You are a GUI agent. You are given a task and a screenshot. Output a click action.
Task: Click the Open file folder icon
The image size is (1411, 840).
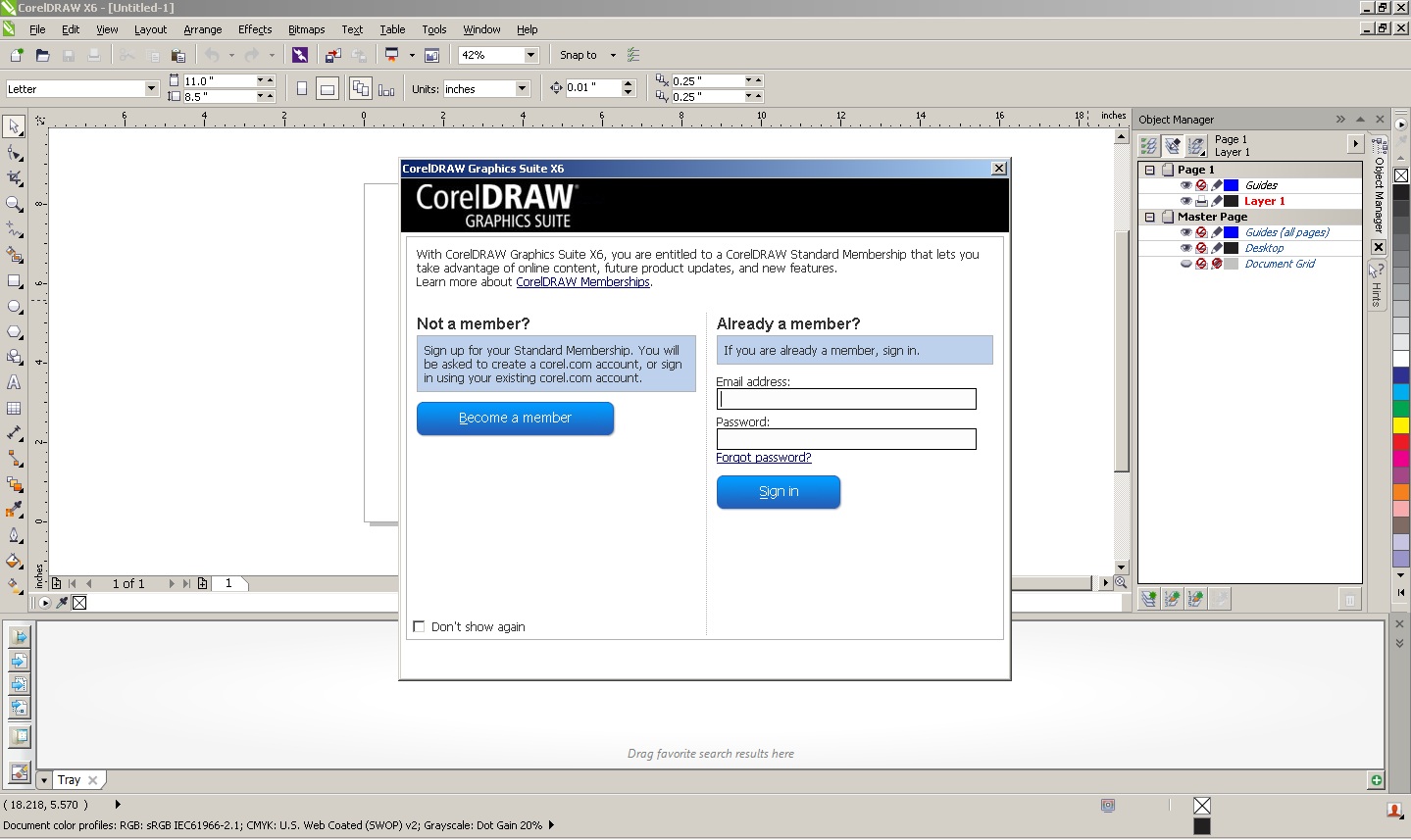(x=42, y=55)
